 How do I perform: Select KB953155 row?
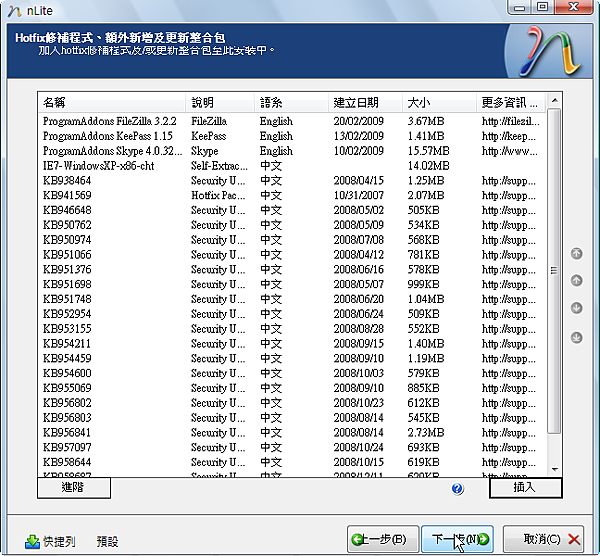[292, 329]
